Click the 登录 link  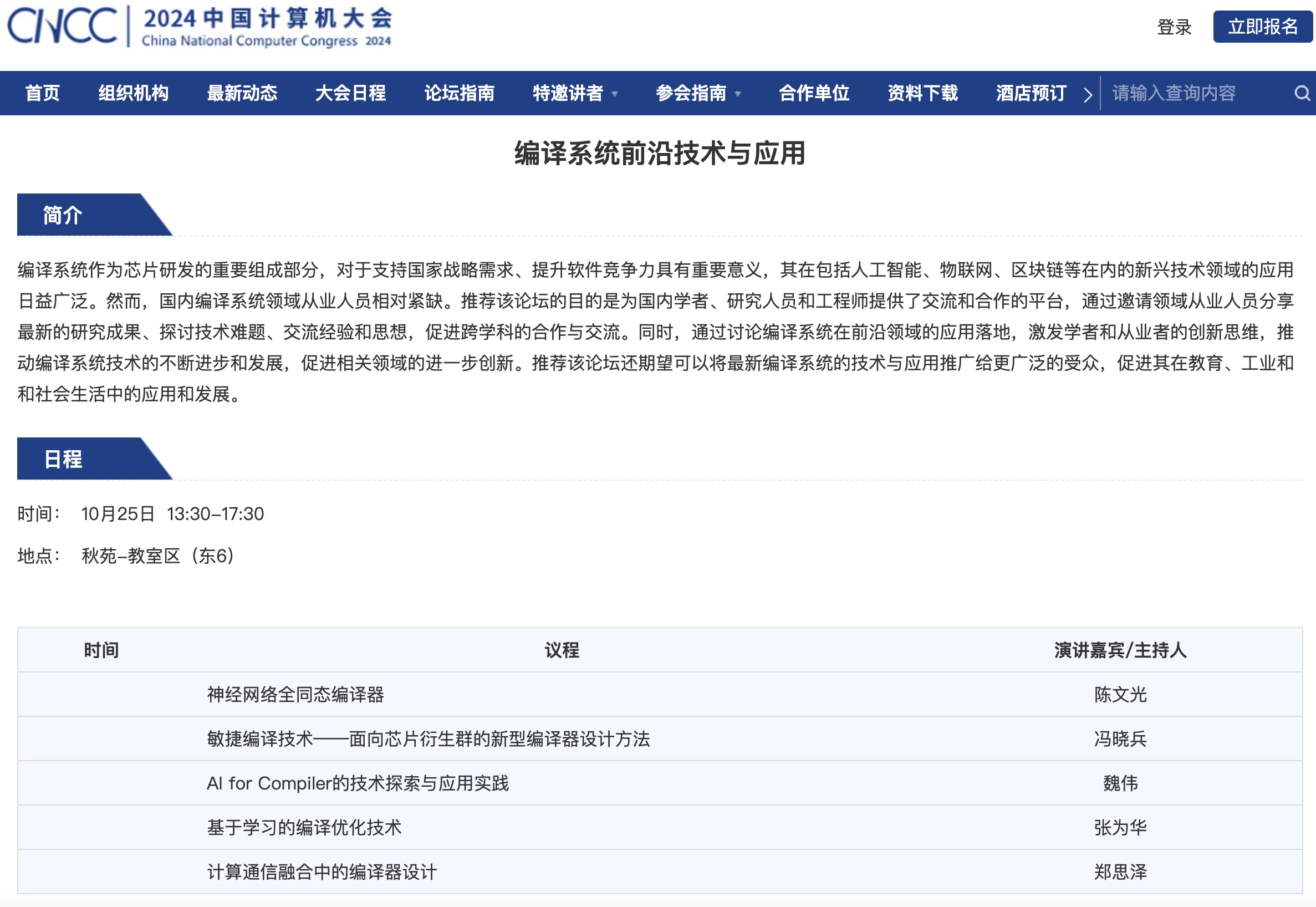click(x=1174, y=27)
